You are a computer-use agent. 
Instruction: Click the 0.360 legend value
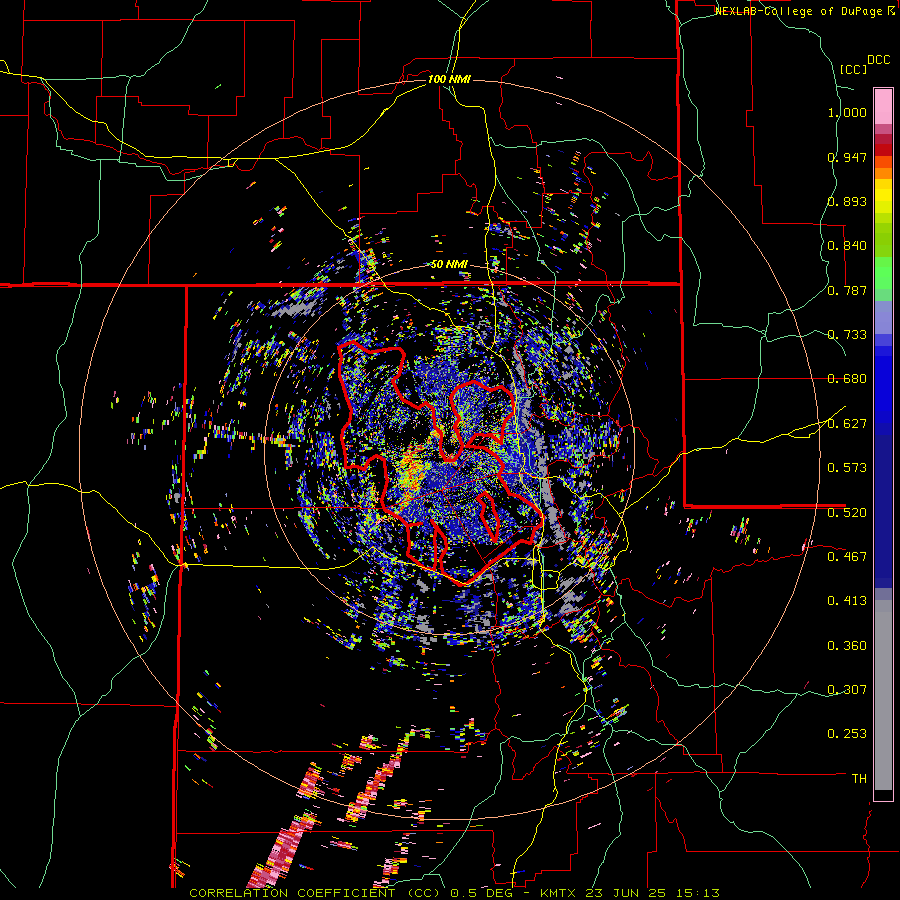847,646
